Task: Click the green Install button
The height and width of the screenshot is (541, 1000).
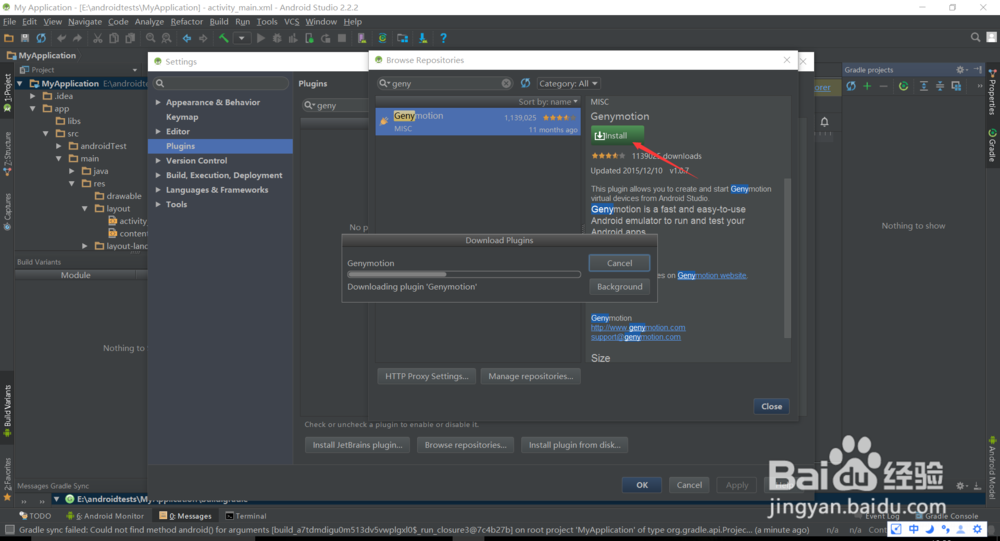Action: (617, 135)
